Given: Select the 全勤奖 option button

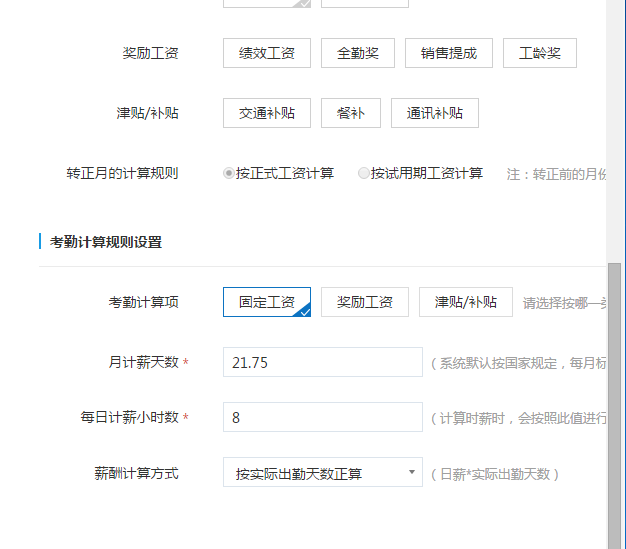Looking at the screenshot, I should point(358,53).
